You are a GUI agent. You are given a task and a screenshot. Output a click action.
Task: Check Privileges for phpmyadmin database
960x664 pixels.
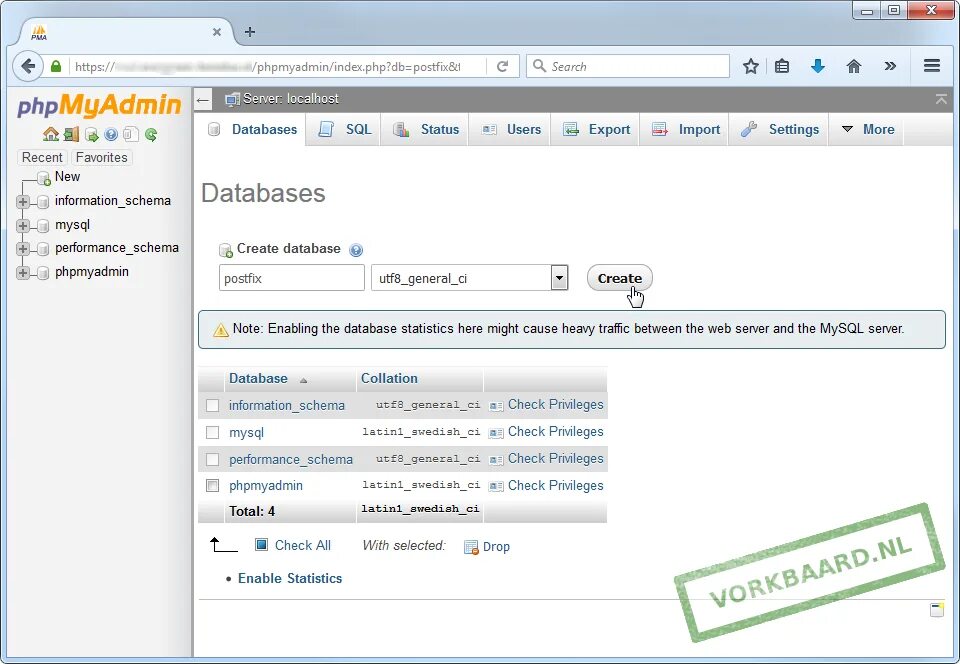coord(546,485)
